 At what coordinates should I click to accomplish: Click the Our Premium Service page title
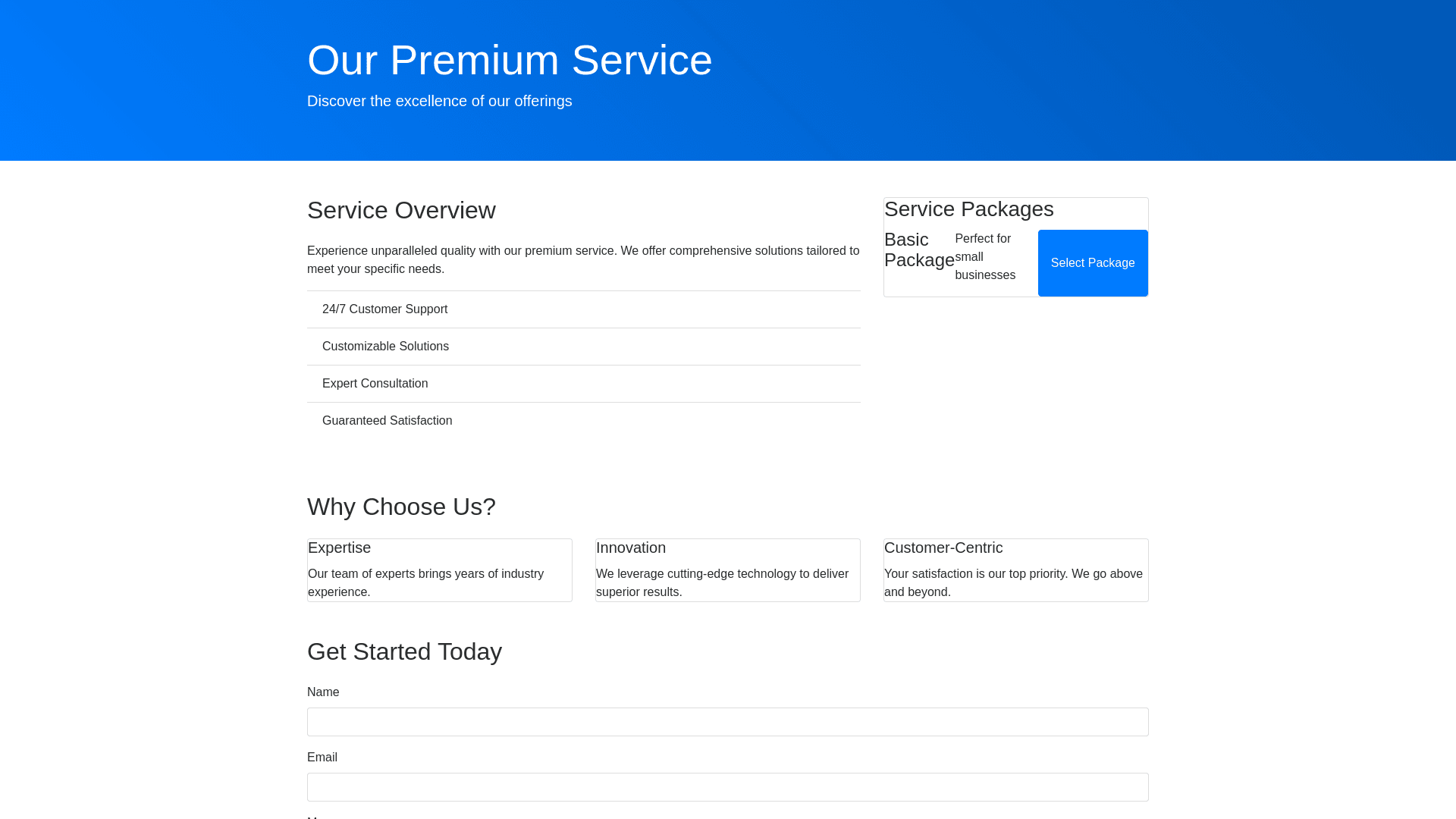coord(509,60)
